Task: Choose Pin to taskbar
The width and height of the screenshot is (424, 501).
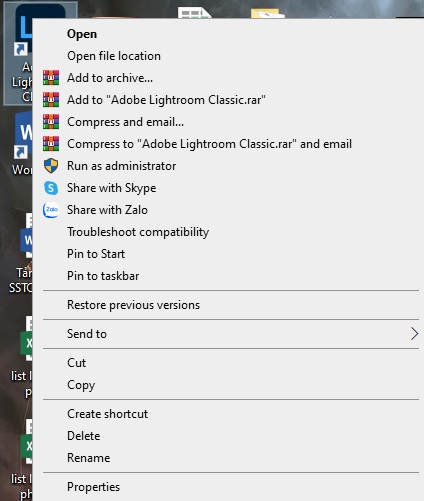Action: click(x=103, y=276)
